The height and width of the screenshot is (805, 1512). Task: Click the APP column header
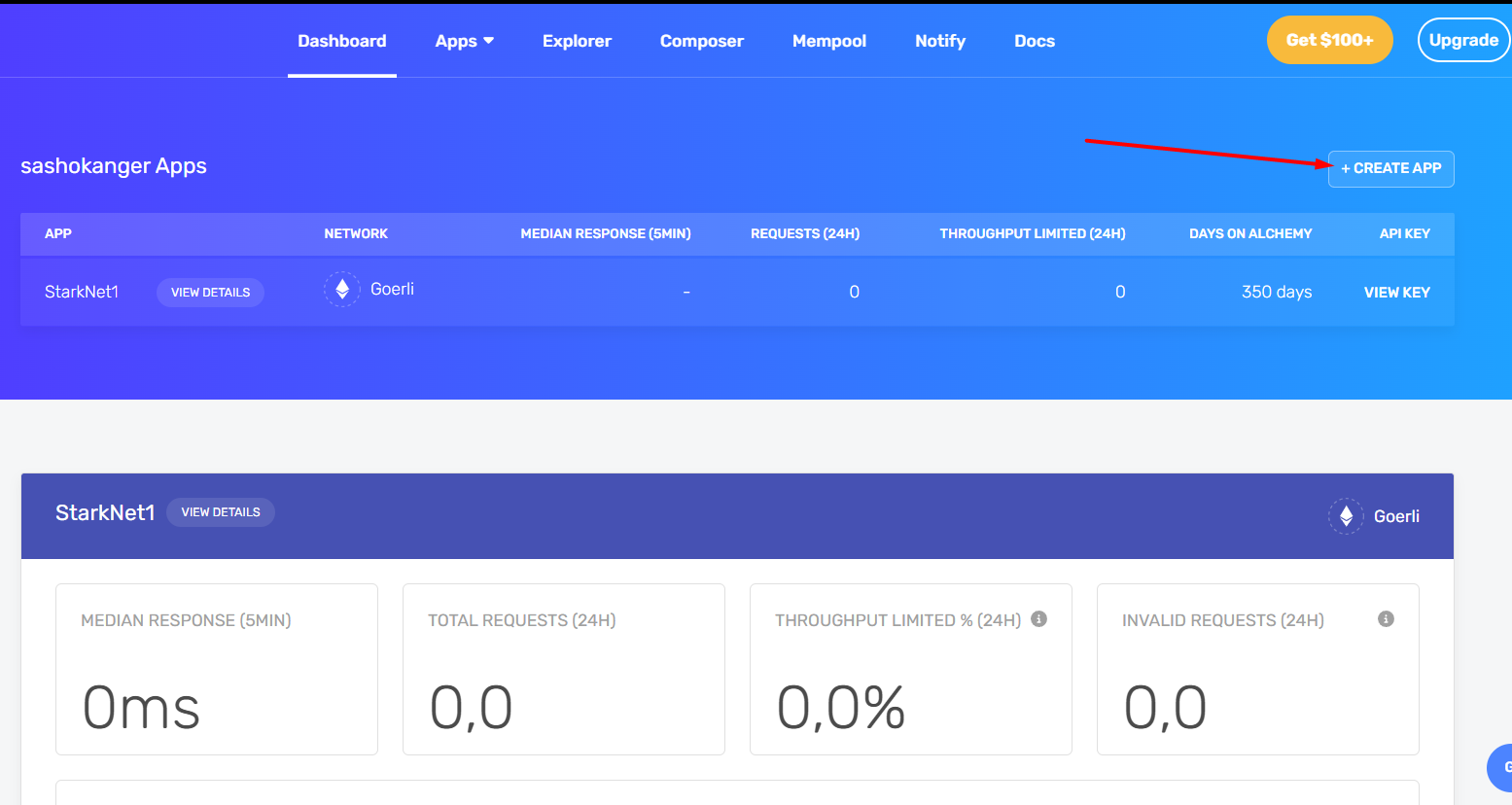(x=58, y=233)
